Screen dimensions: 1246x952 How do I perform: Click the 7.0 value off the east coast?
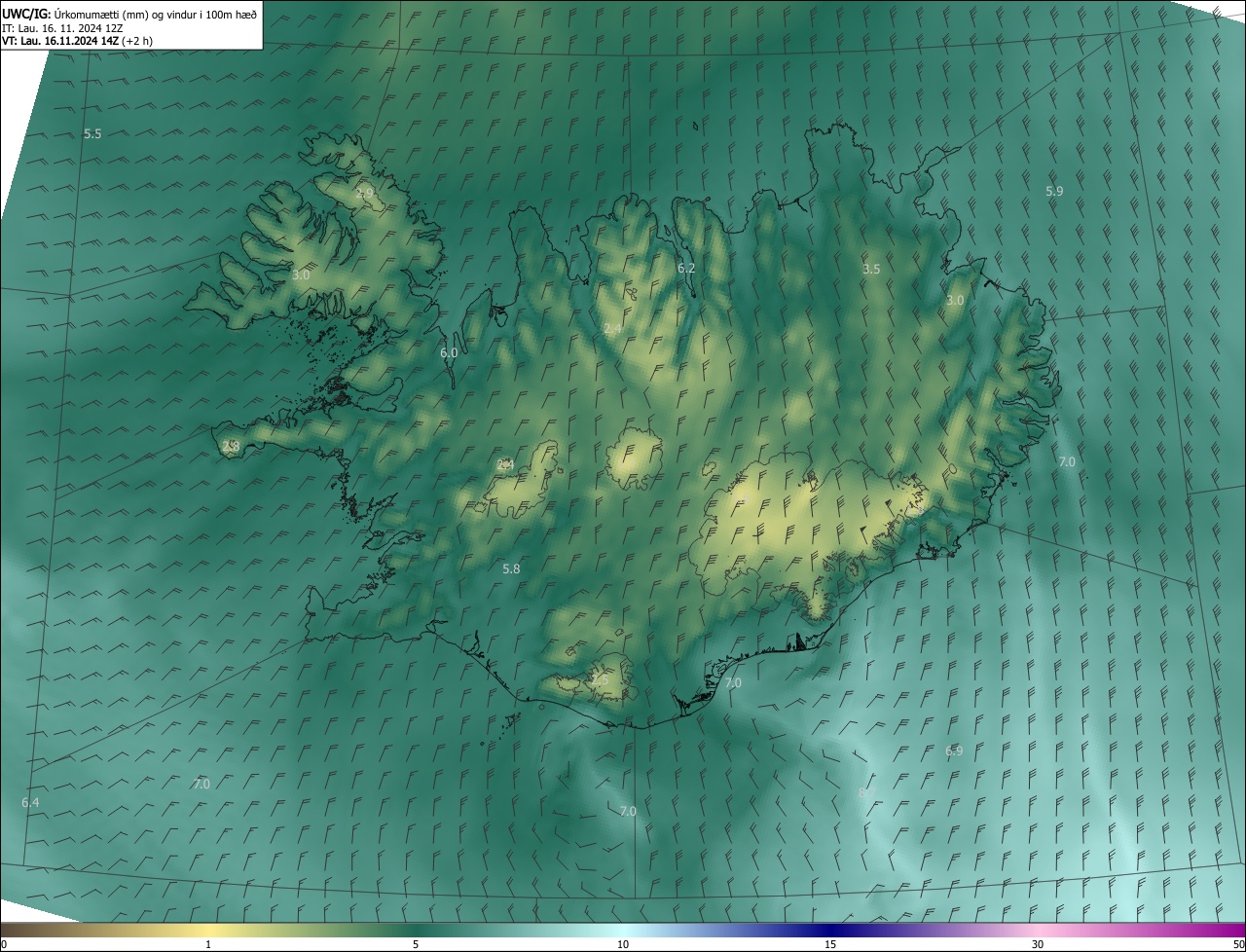click(x=1067, y=461)
